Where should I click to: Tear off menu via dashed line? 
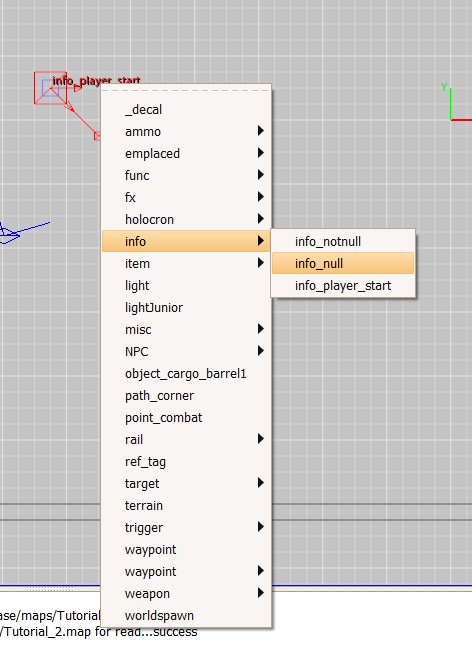186,91
